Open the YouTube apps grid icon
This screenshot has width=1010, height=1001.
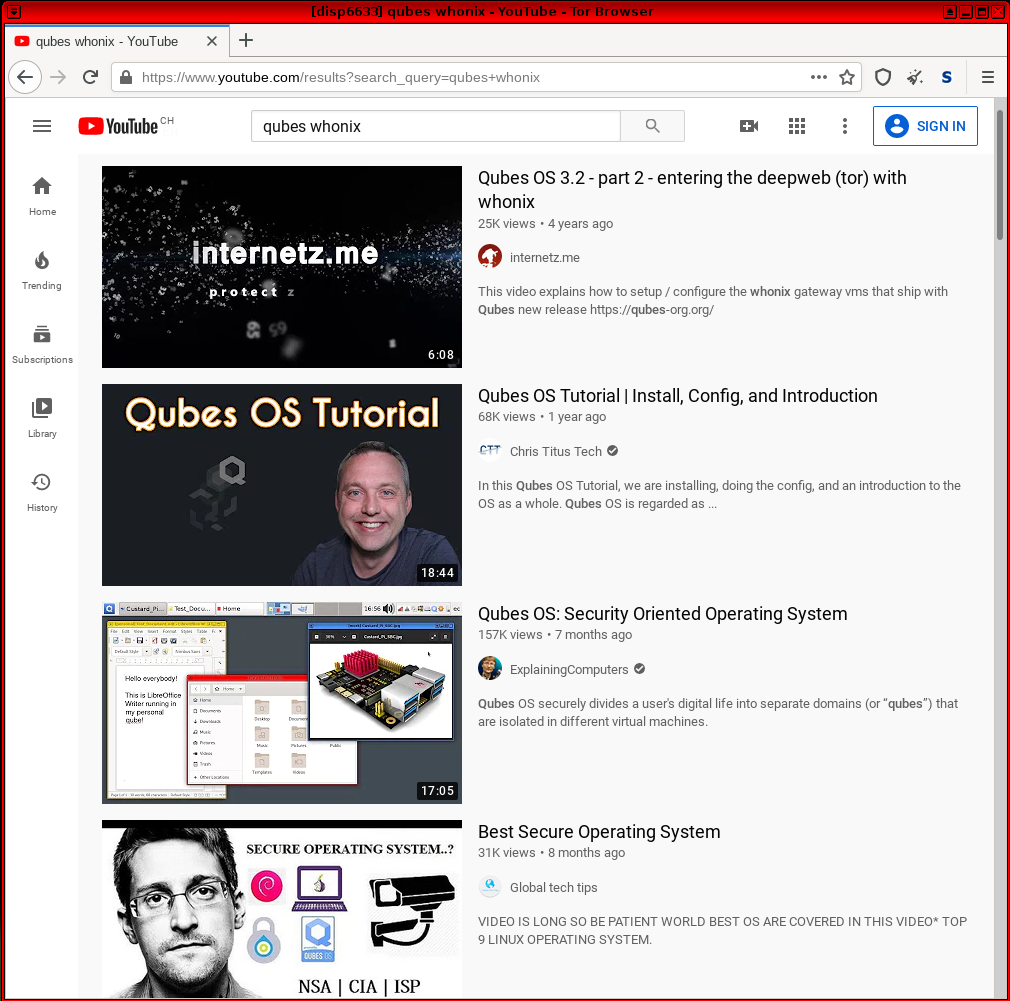(796, 126)
